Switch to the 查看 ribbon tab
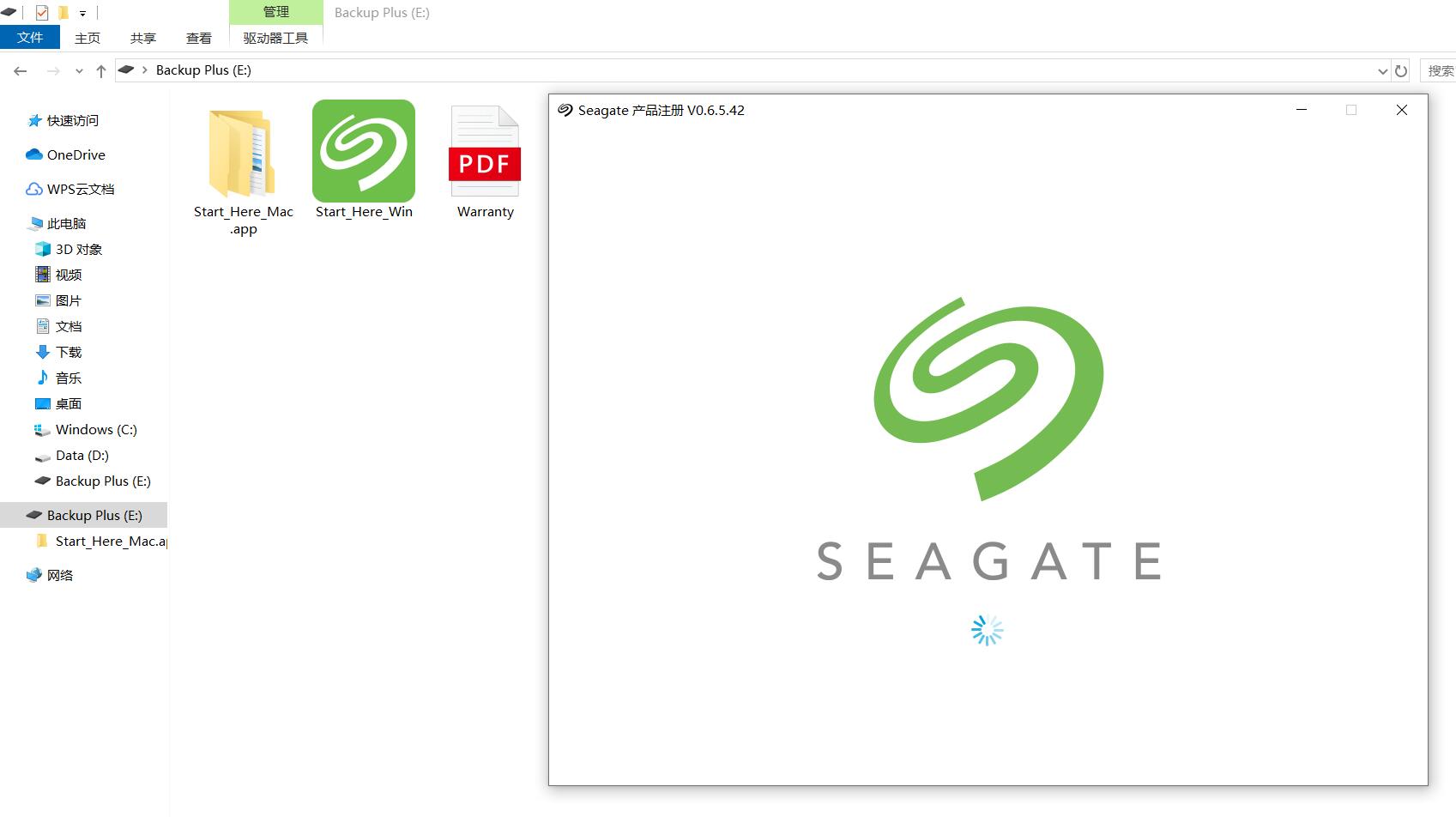The height and width of the screenshot is (817, 1456). pos(199,38)
